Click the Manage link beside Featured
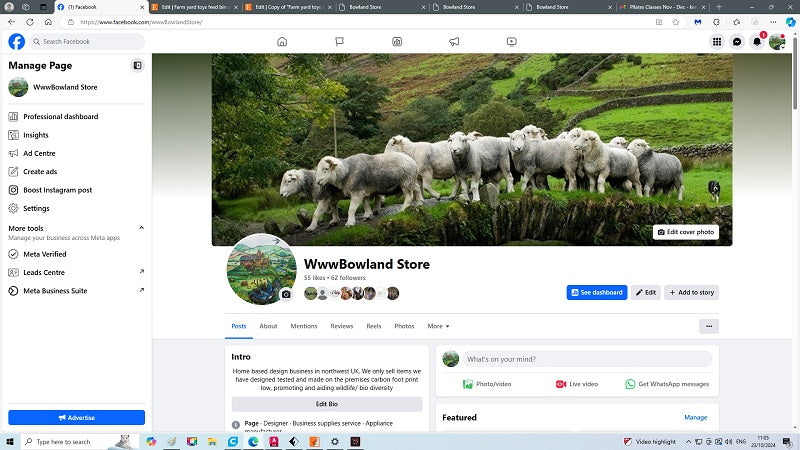This screenshot has height=450, width=800. click(695, 417)
